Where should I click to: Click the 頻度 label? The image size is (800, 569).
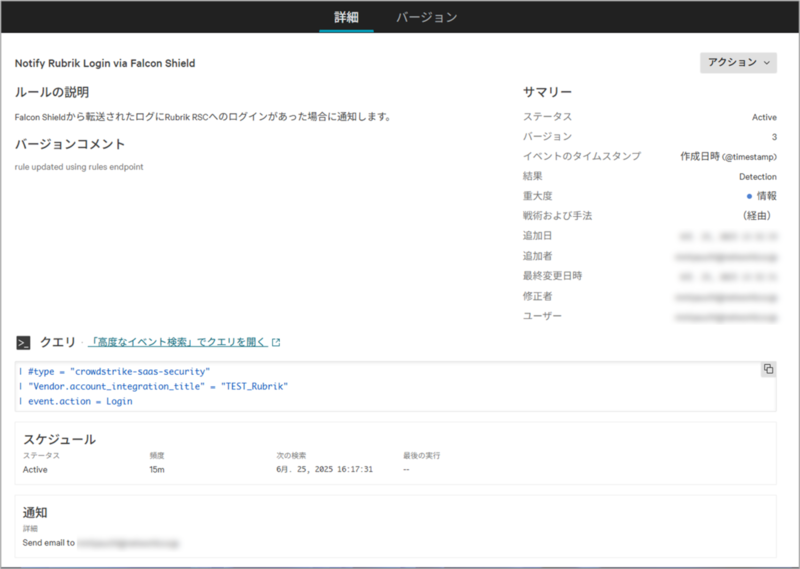tap(157, 455)
